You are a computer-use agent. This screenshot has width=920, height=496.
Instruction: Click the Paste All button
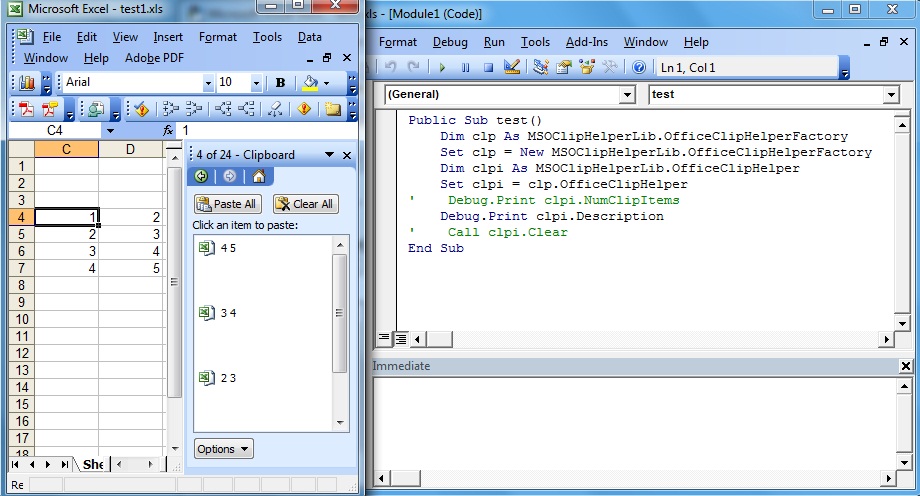coord(226,204)
